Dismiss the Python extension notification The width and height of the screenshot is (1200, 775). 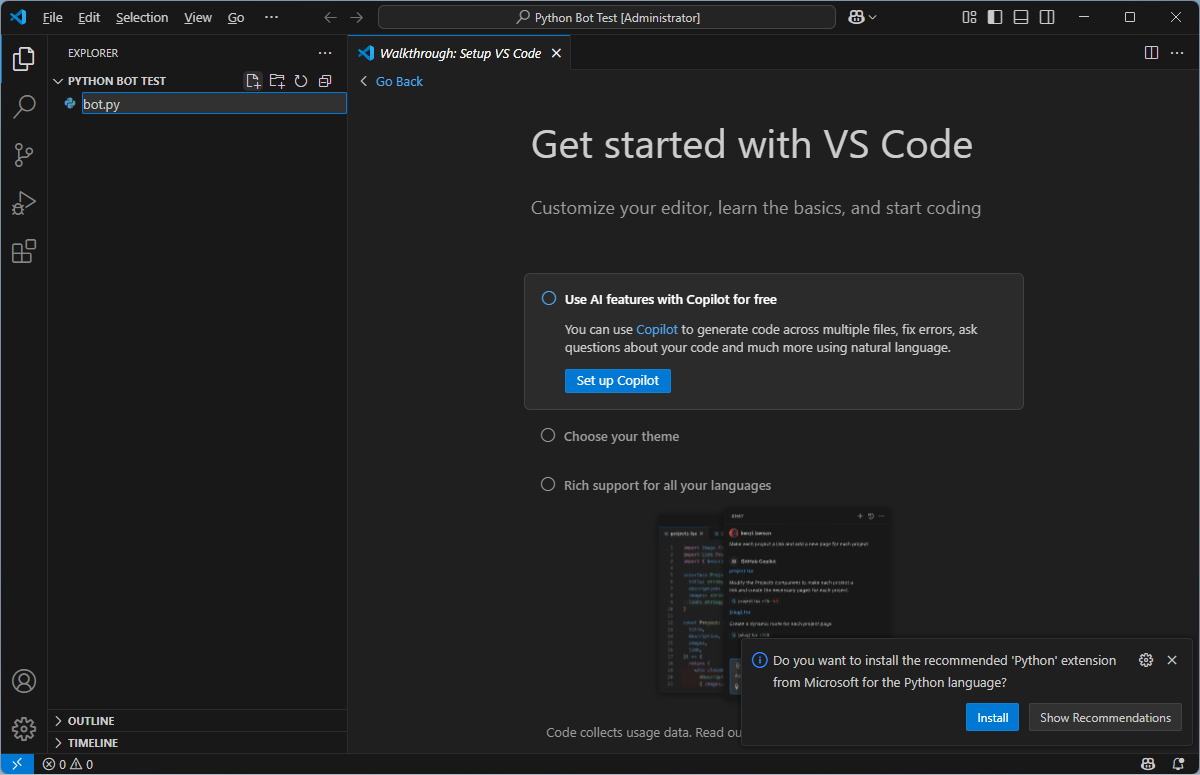1172,660
